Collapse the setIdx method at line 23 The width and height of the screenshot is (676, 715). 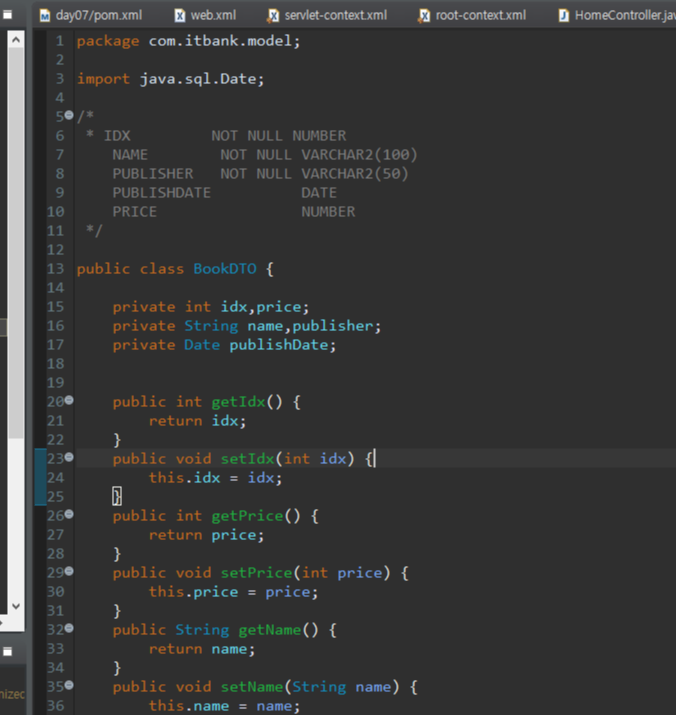tap(69, 457)
